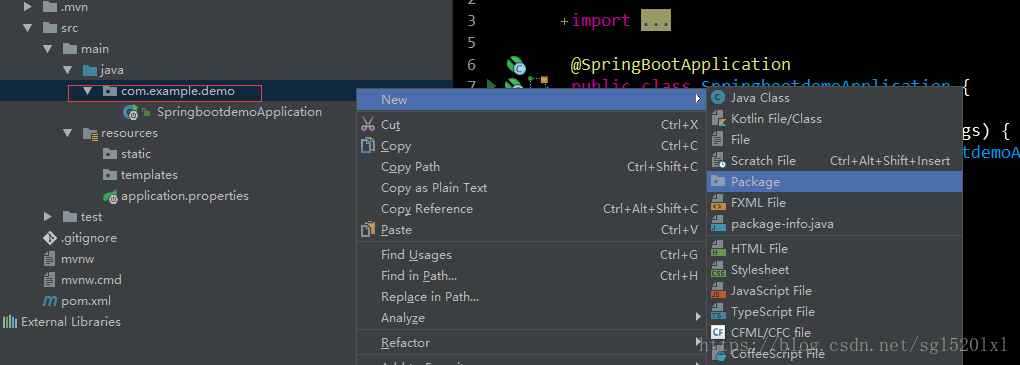This screenshot has width=1020, height=365.
Task: Click the Kotlin File/Class icon
Action: pos(718,118)
